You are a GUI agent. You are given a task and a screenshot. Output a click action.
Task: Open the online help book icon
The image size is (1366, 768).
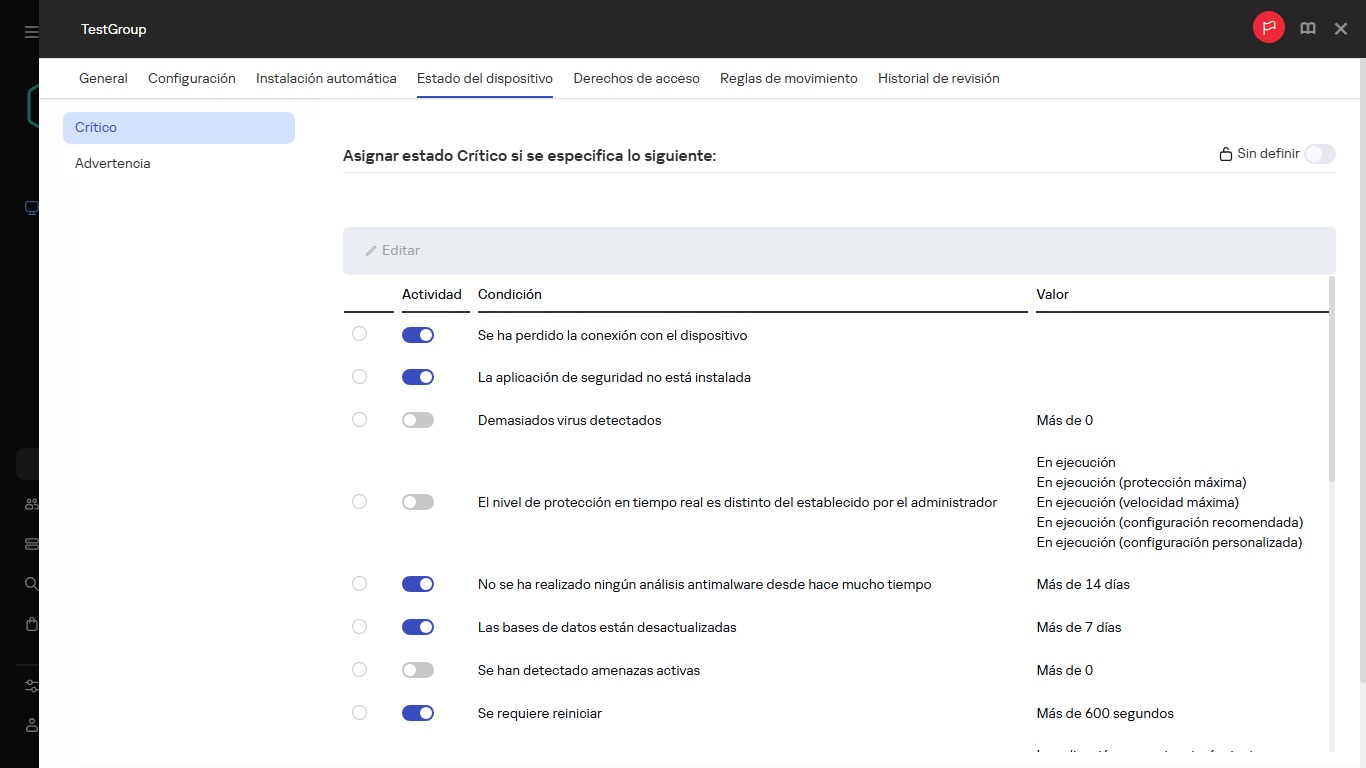click(x=1307, y=28)
